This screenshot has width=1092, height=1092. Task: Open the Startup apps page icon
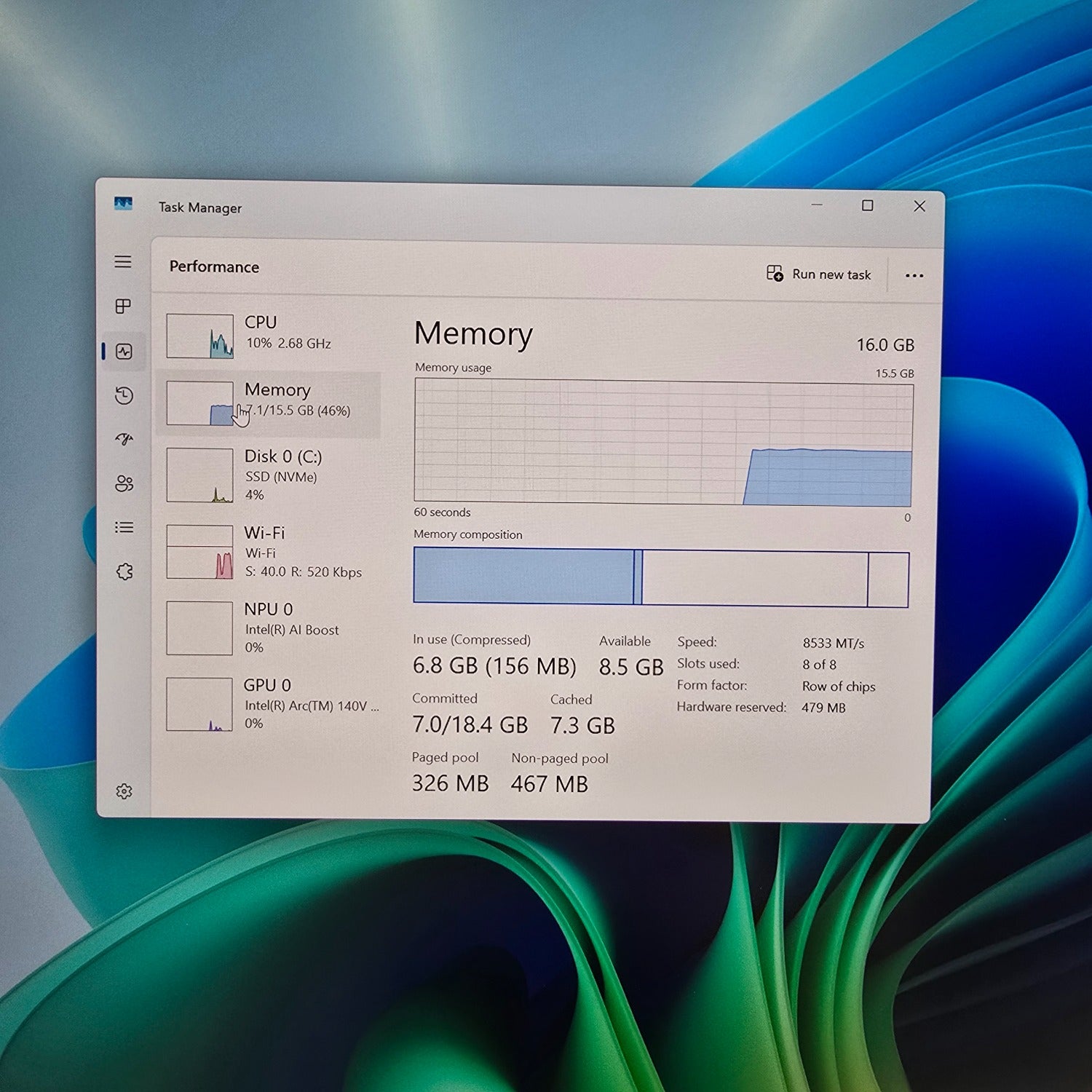124,439
